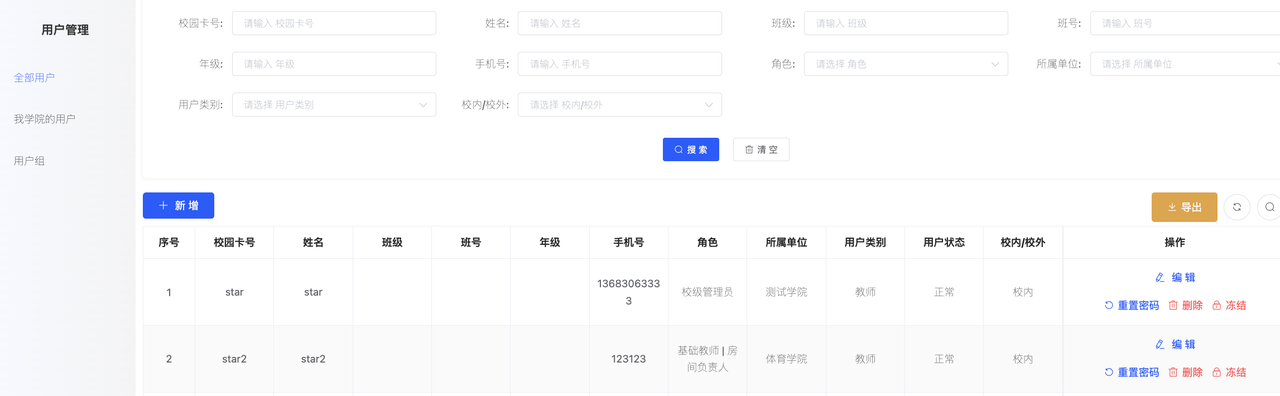Click the refresh icon next to 导出
The width and height of the screenshot is (1280, 396).
(x=1237, y=207)
